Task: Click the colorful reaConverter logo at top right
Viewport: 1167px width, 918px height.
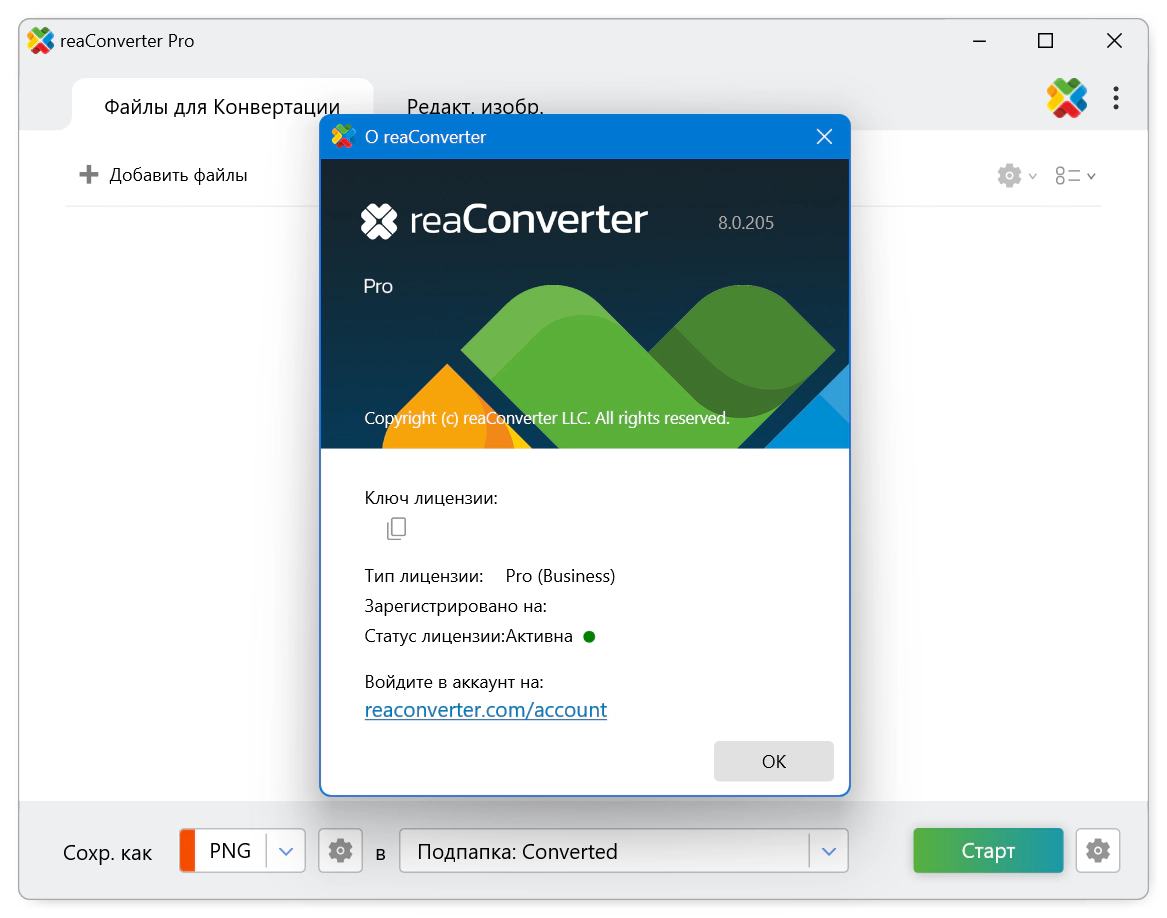Action: coord(1067,98)
